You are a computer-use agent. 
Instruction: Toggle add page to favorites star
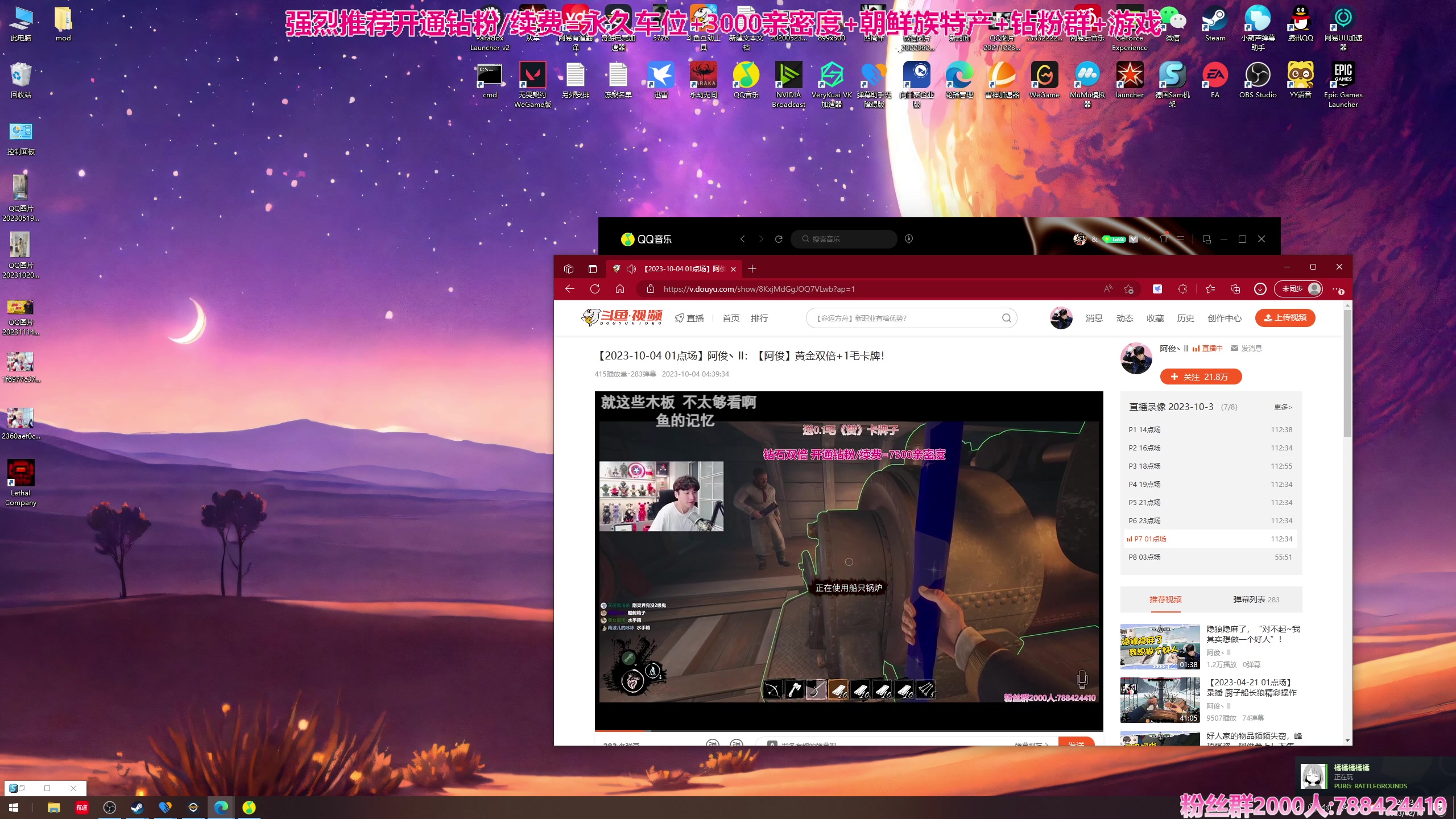click(x=1129, y=289)
